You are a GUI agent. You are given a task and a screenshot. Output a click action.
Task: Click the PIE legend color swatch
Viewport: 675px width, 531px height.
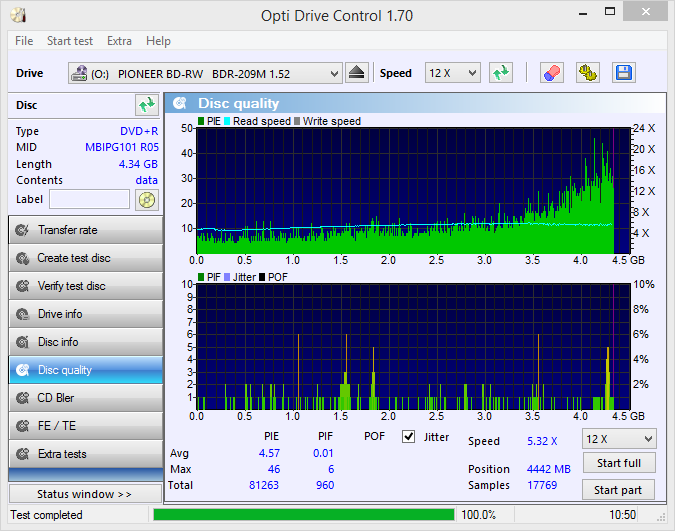(x=201, y=121)
